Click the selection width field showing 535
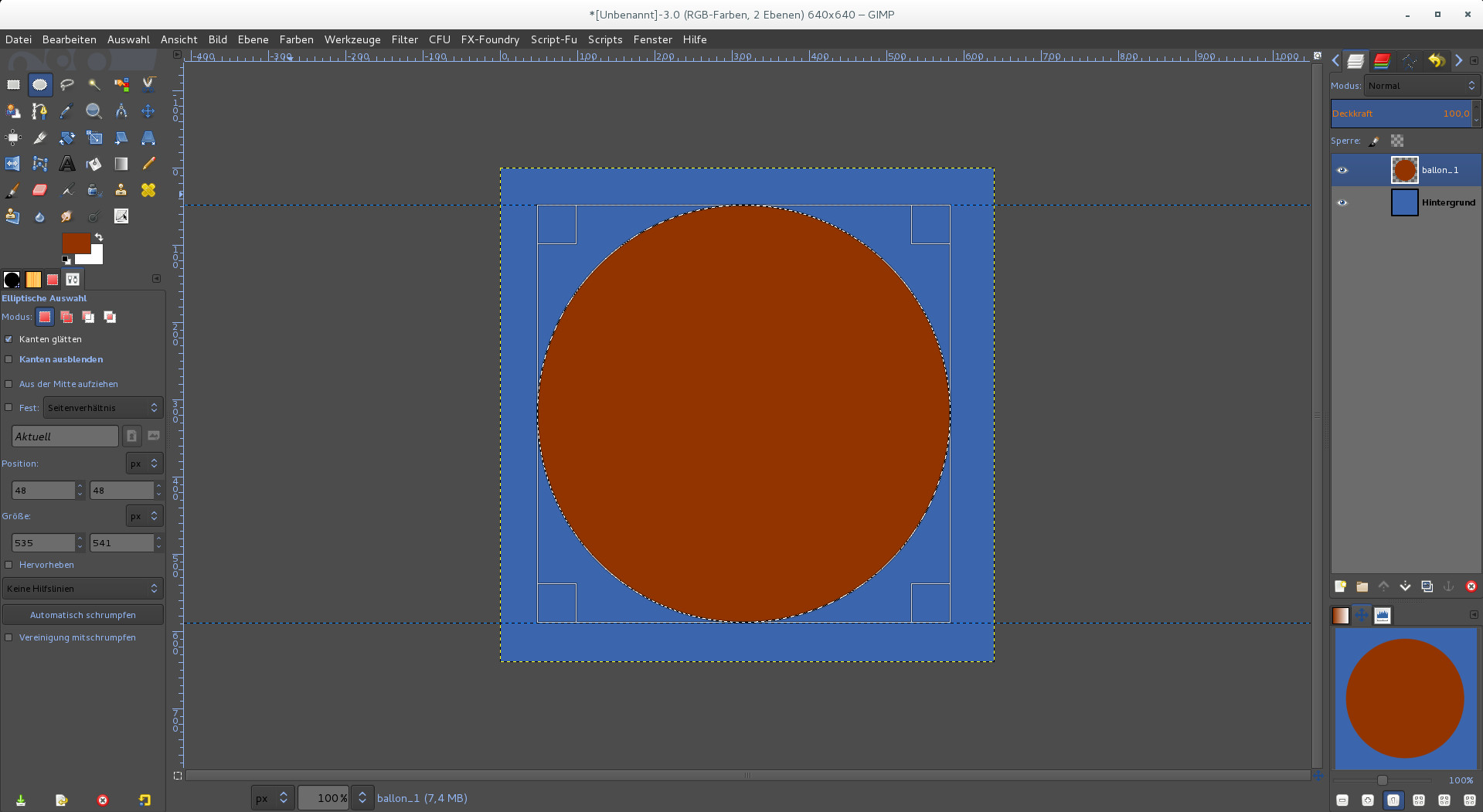 (43, 543)
